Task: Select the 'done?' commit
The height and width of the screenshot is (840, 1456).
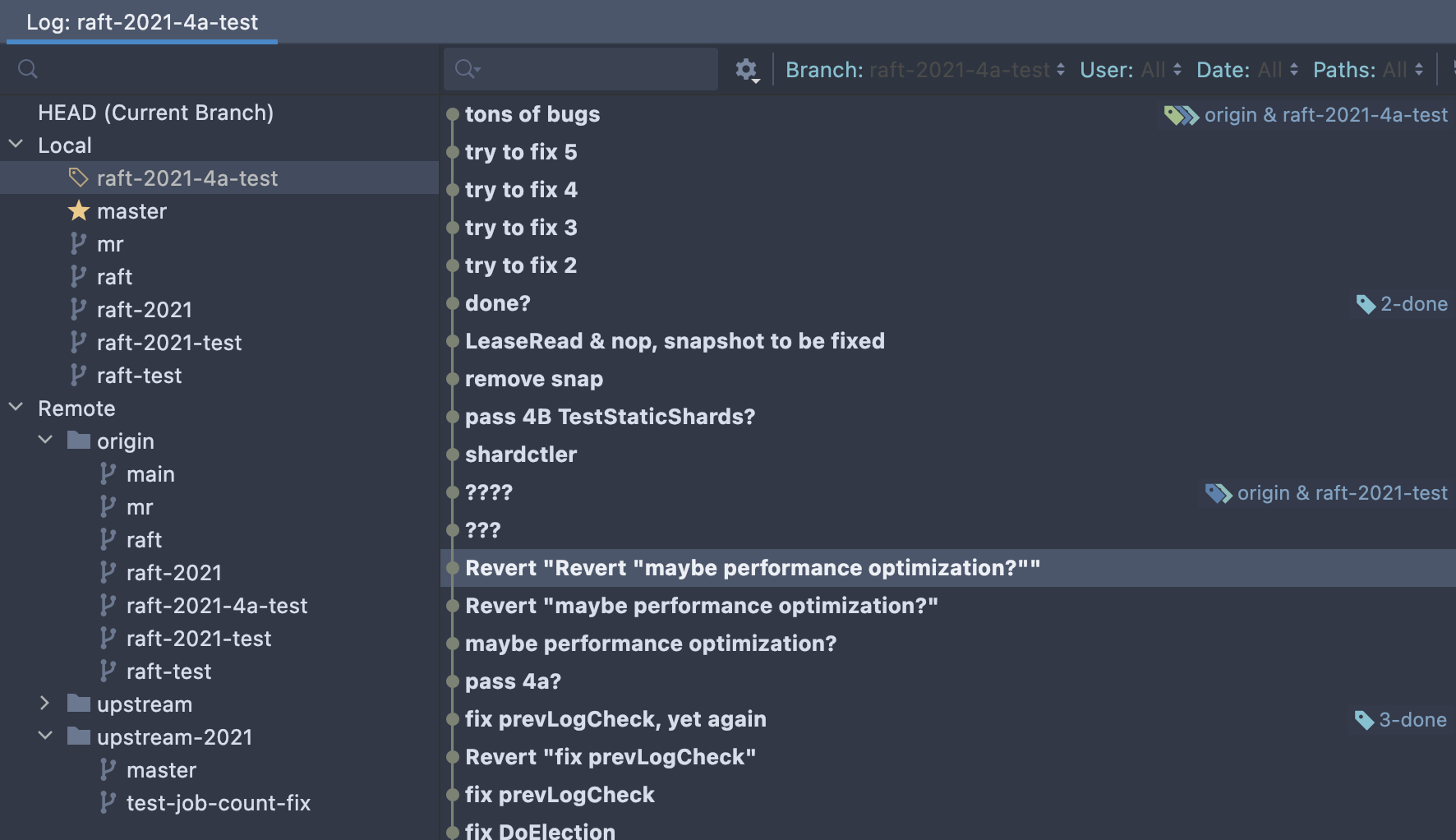Action: click(498, 303)
